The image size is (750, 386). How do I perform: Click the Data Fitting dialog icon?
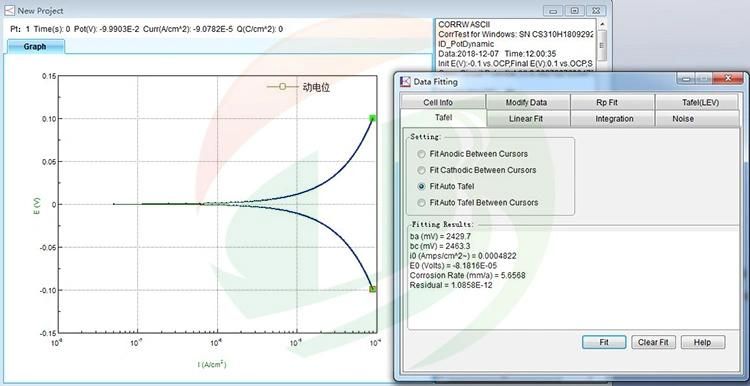[406, 82]
